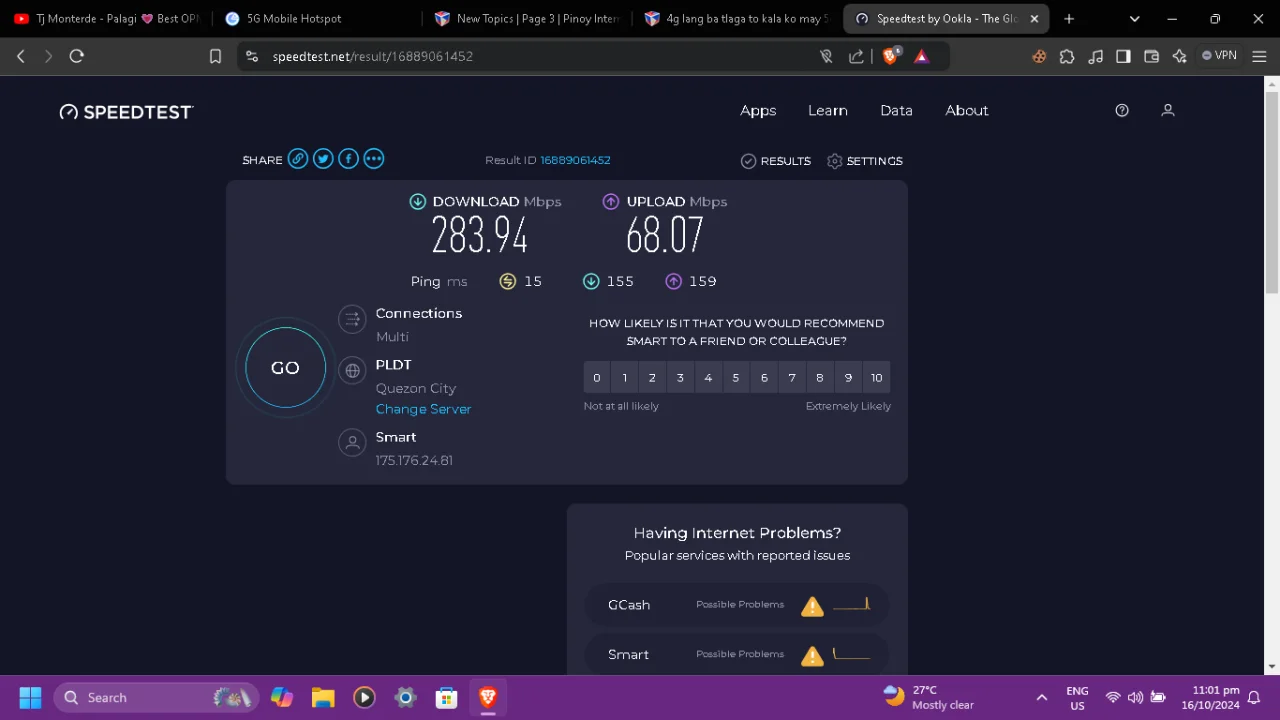Click the crossed-out eye icon in address bar
This screenshot has width=1280, height=720.
pos(826,57)
